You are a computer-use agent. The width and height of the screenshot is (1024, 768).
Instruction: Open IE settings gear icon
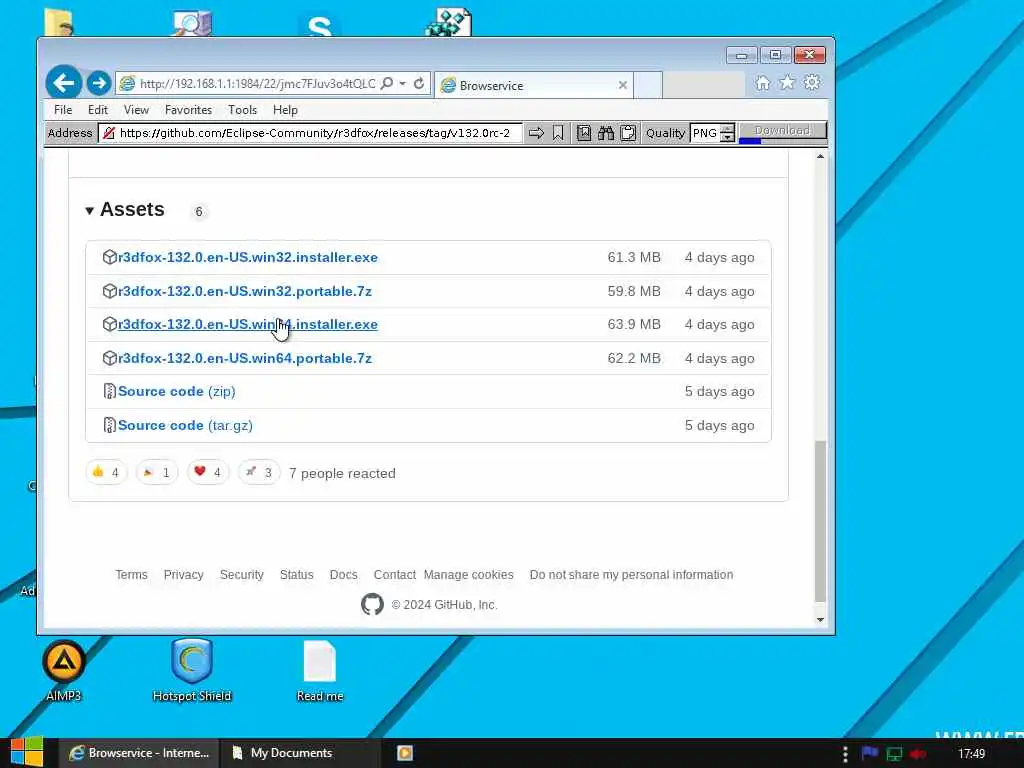click(812, 82)
